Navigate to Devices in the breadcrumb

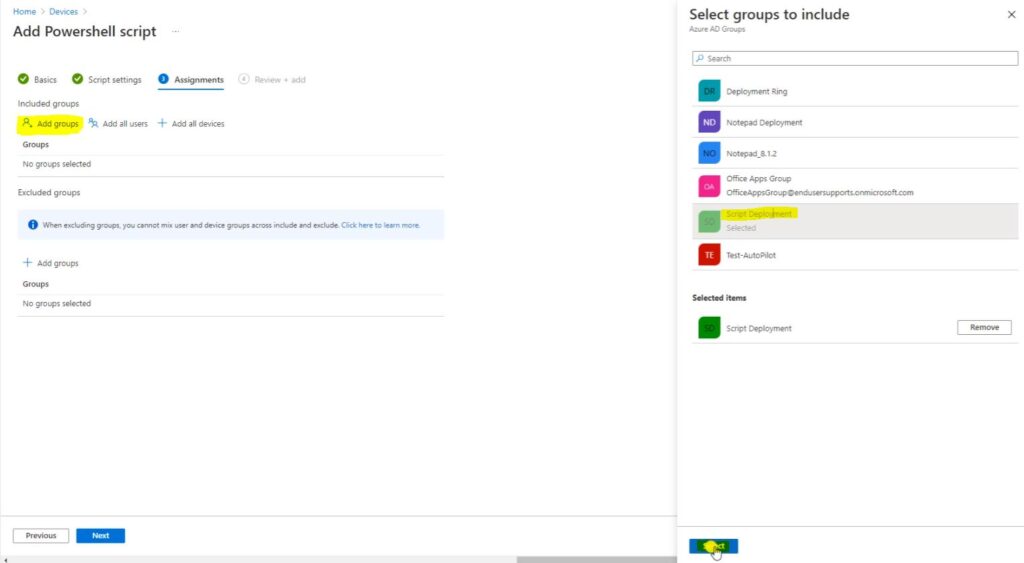pyautogui.click(x=66, y=12)
